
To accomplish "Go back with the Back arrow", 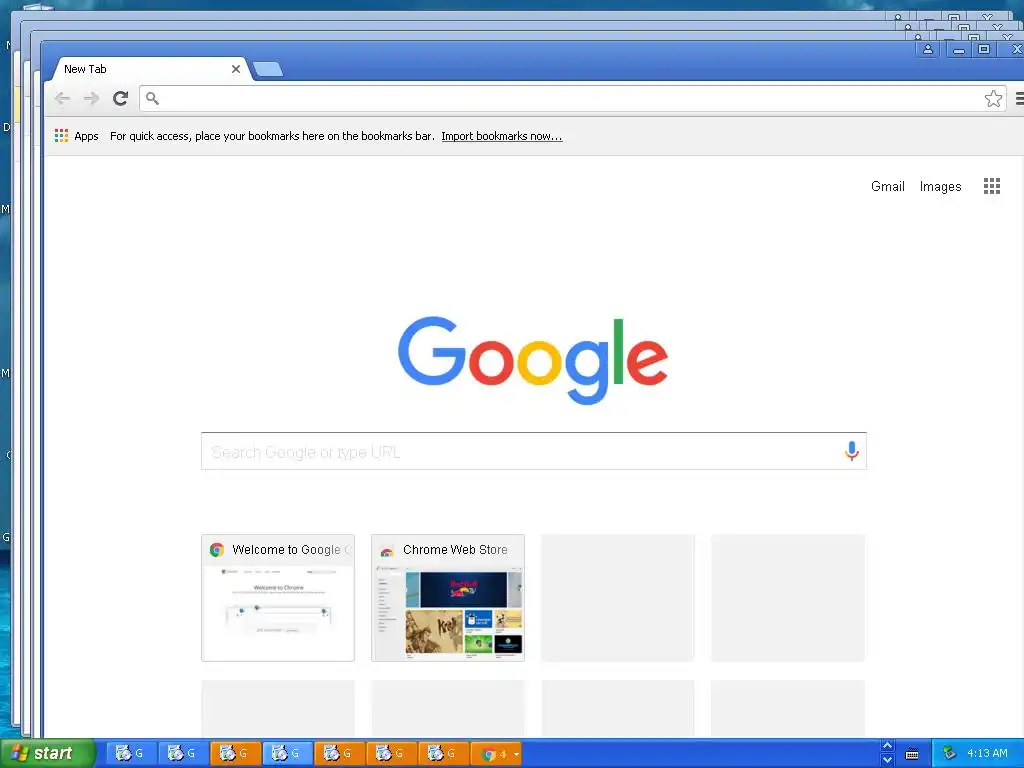I will coord(62,99).
